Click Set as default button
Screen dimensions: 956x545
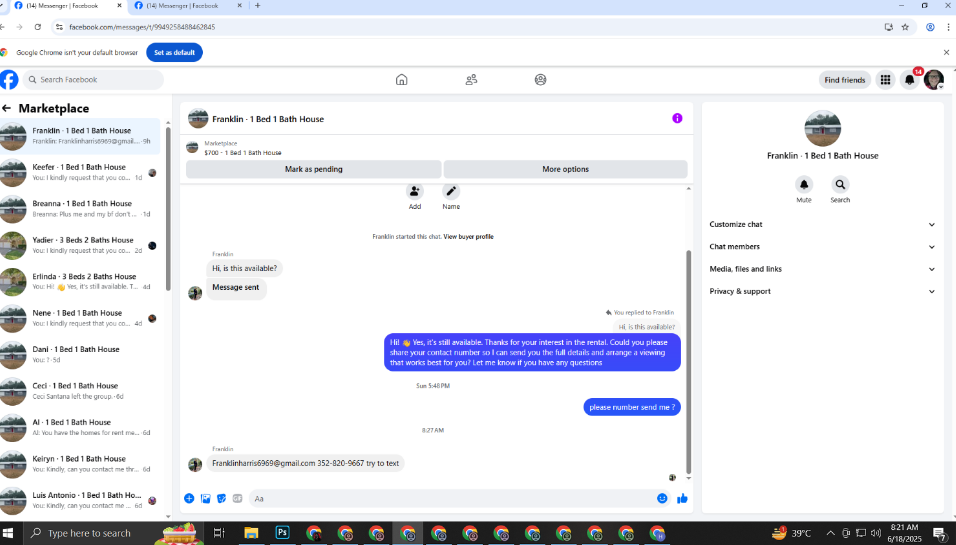coord(174,52)
